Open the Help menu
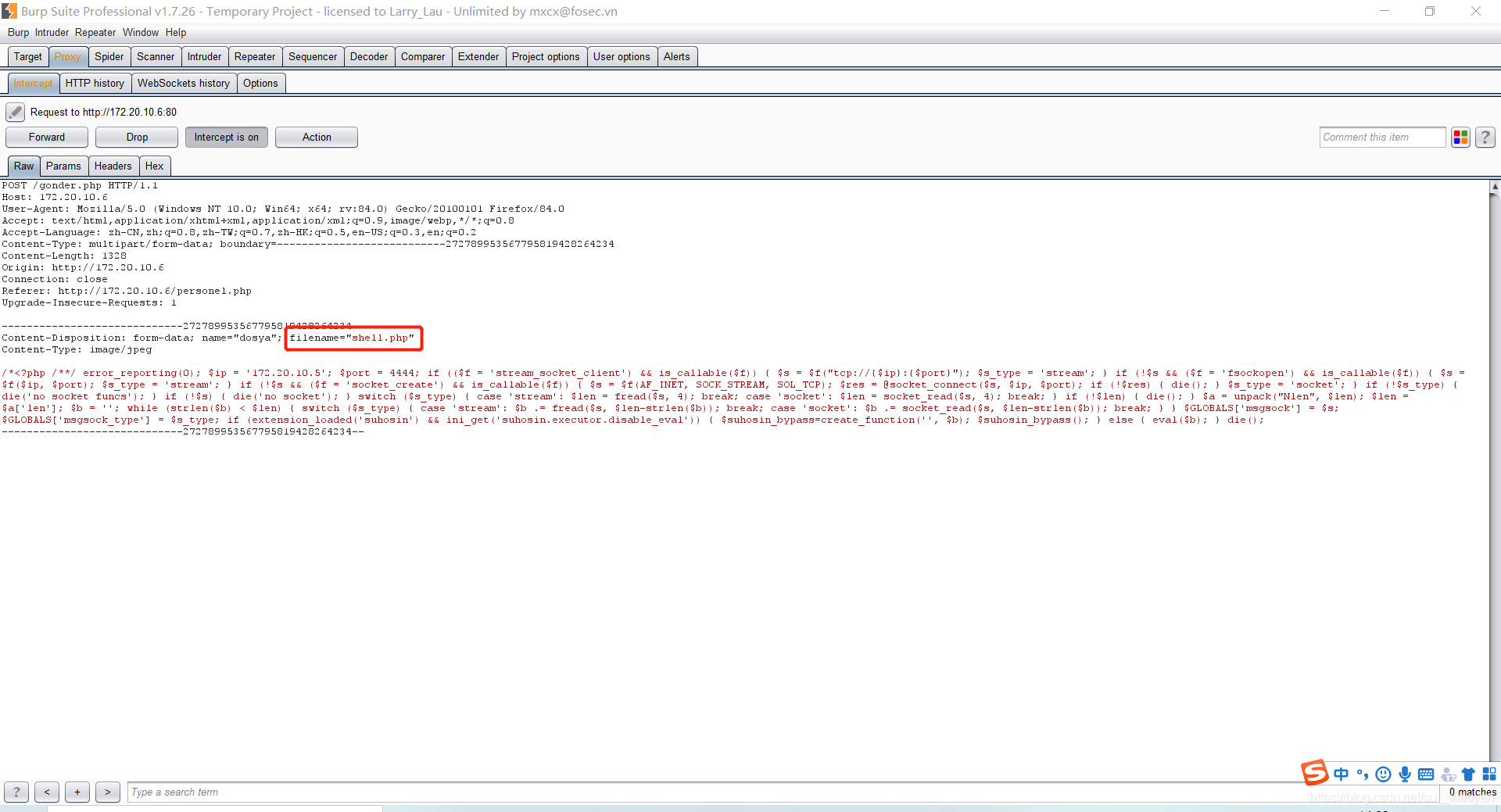Screen dimensions: 1501x812 coord(176,32)
